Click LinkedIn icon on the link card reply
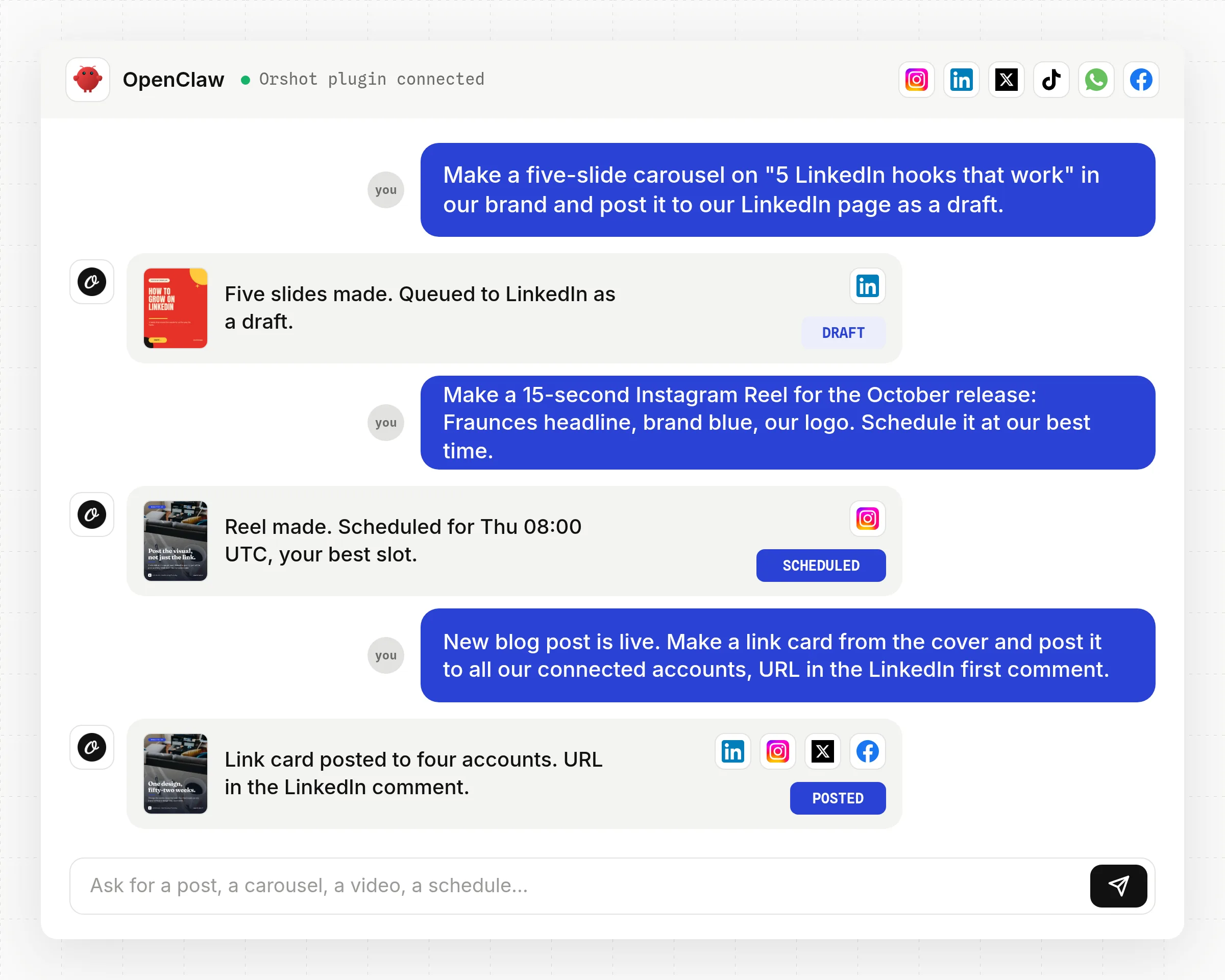This screenshot has height=980, width=1225. pyautogui.click(x=733, y=752)
